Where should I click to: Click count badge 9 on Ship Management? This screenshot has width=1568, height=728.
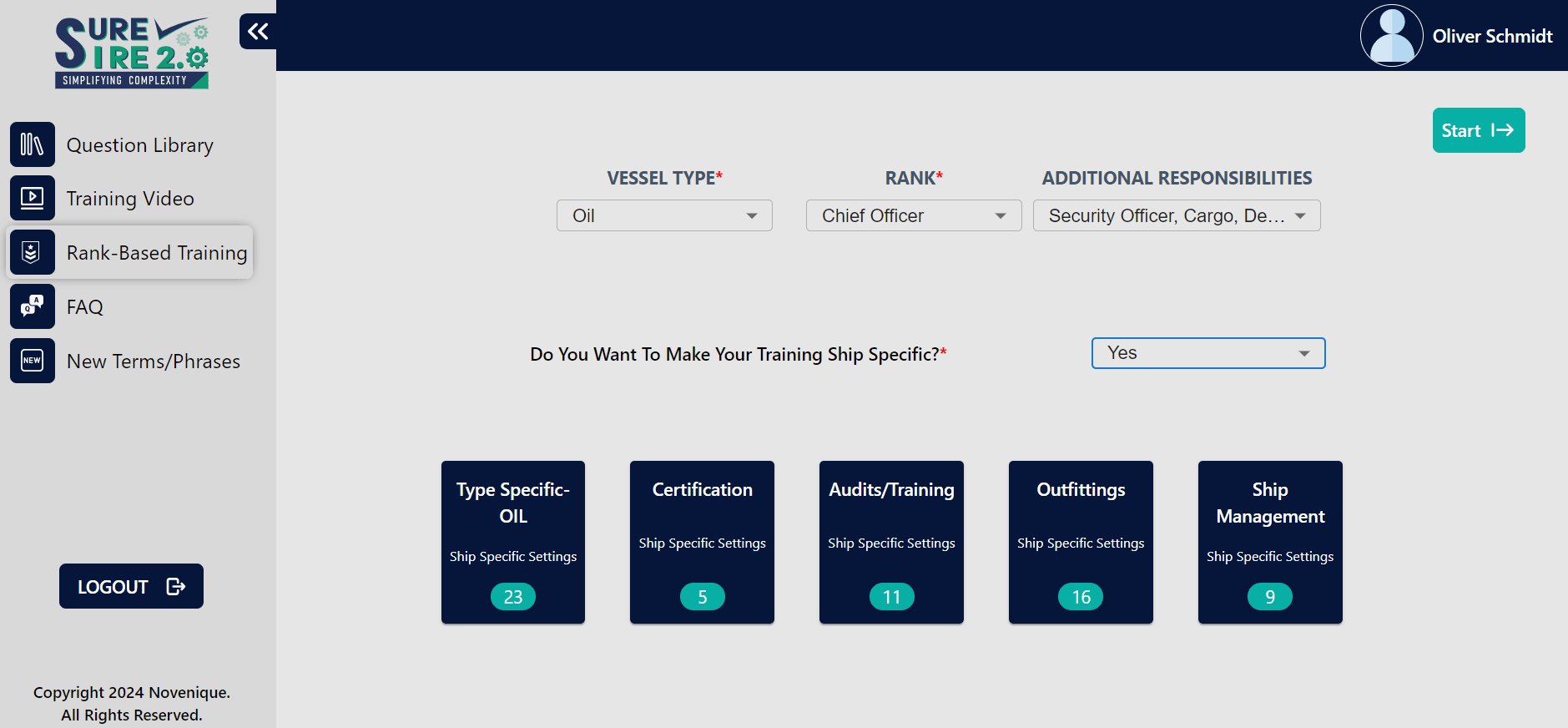click(1270, 597)
